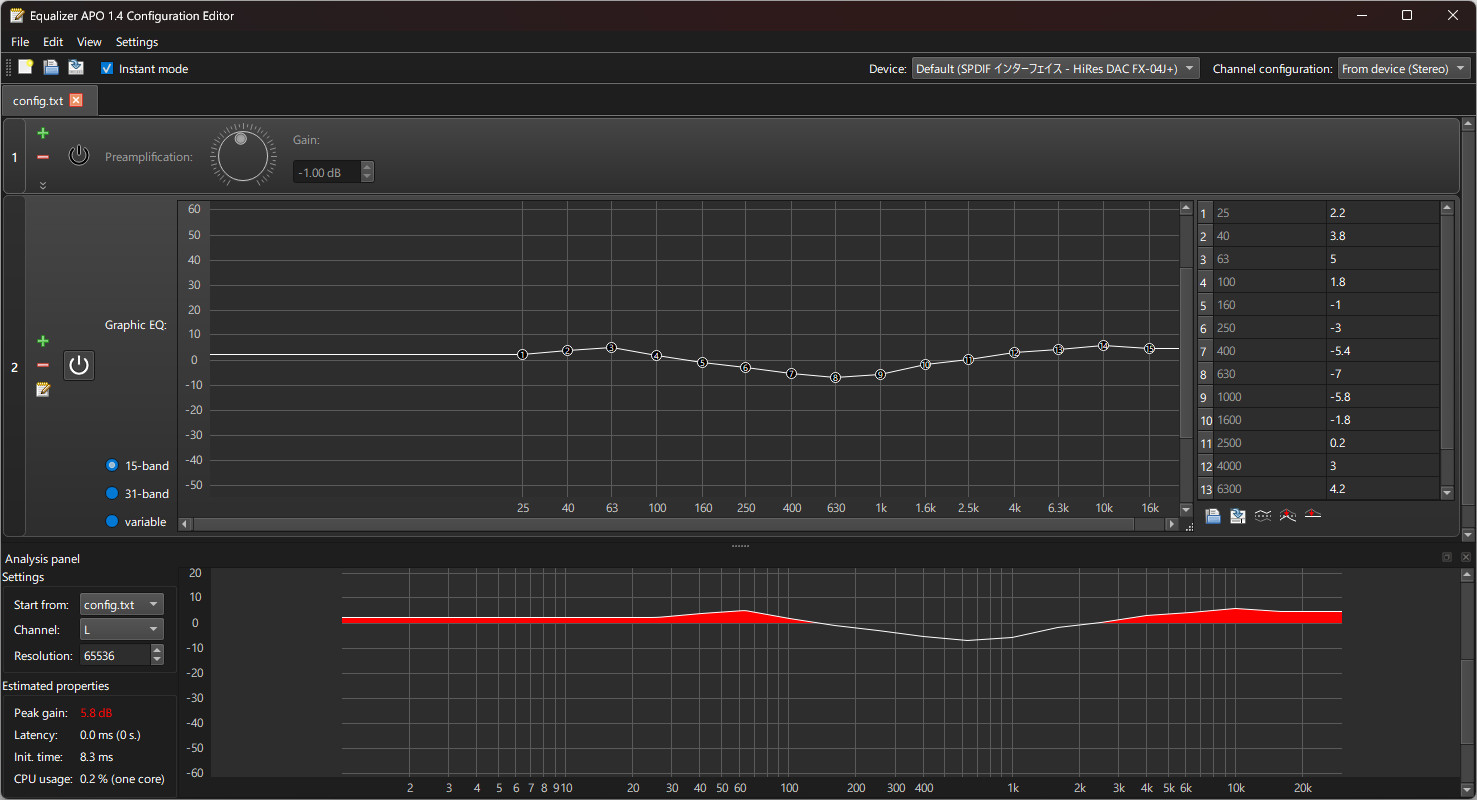Open the Channel configuration dropdown
Screen dimensions: 1477x800
[1404, 69]
